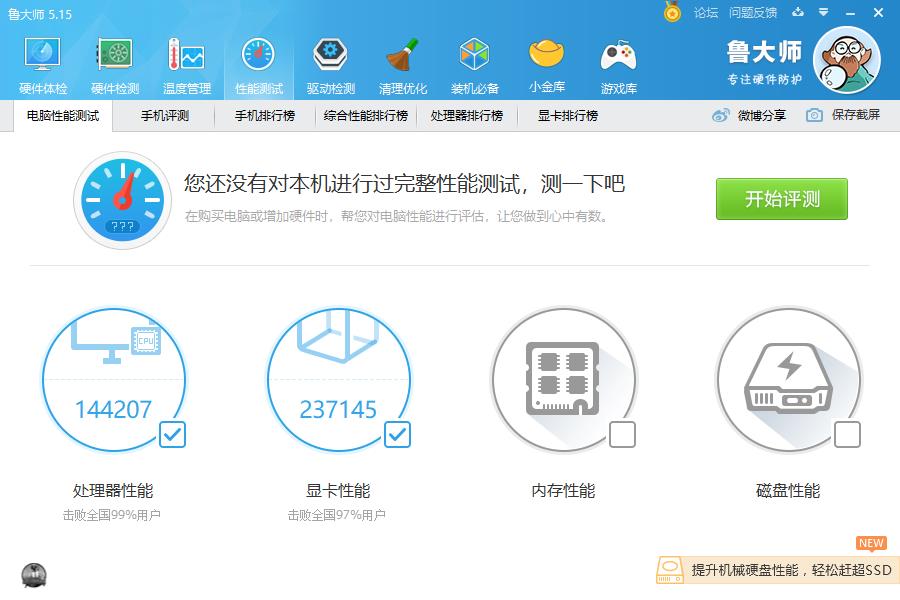Uncheck the 显卡性能 checkbox
Image resolution: width=900 pixels, height=600 pixels.
tap(397, 435)
